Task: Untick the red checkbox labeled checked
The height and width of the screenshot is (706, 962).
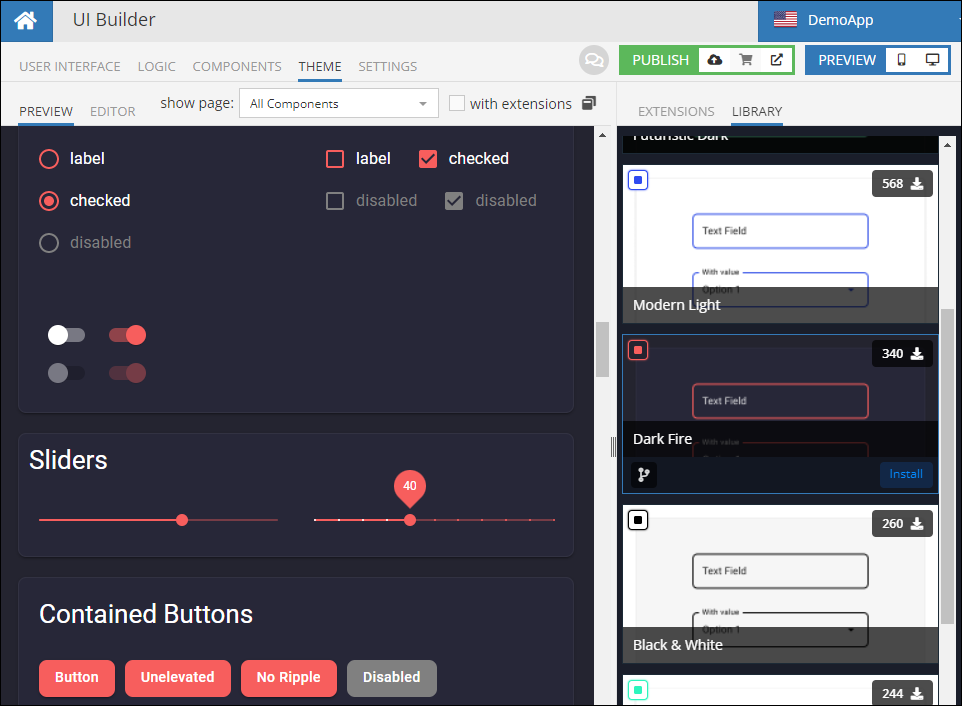Action: coord(428,159)
